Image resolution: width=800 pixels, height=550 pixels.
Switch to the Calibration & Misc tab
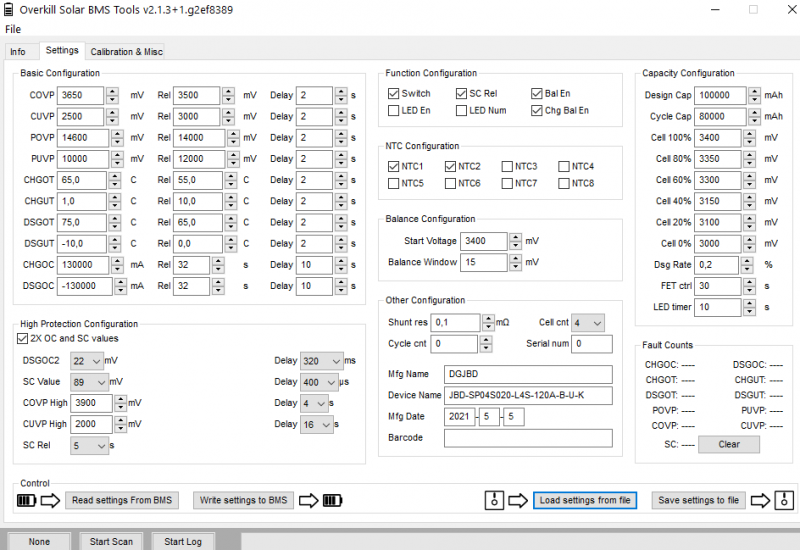pos(126,51)
